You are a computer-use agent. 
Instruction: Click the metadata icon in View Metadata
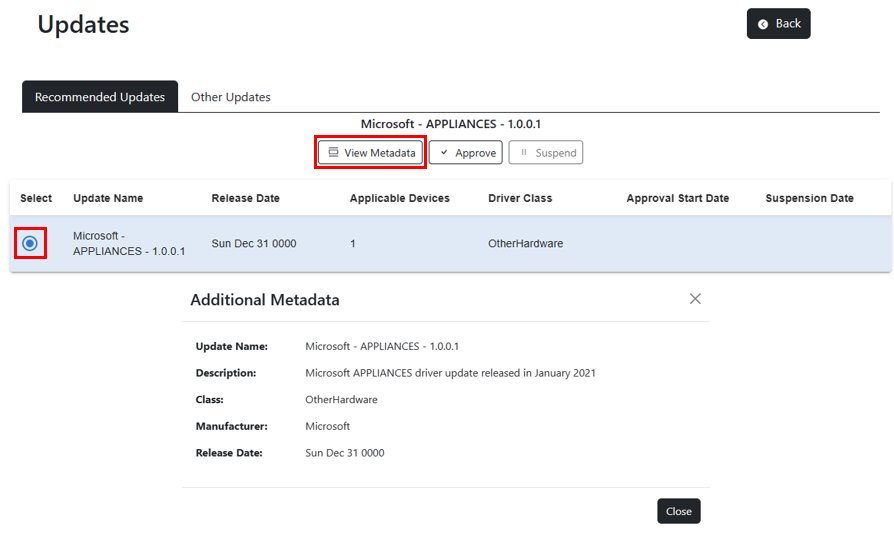(x=333, y=152)
